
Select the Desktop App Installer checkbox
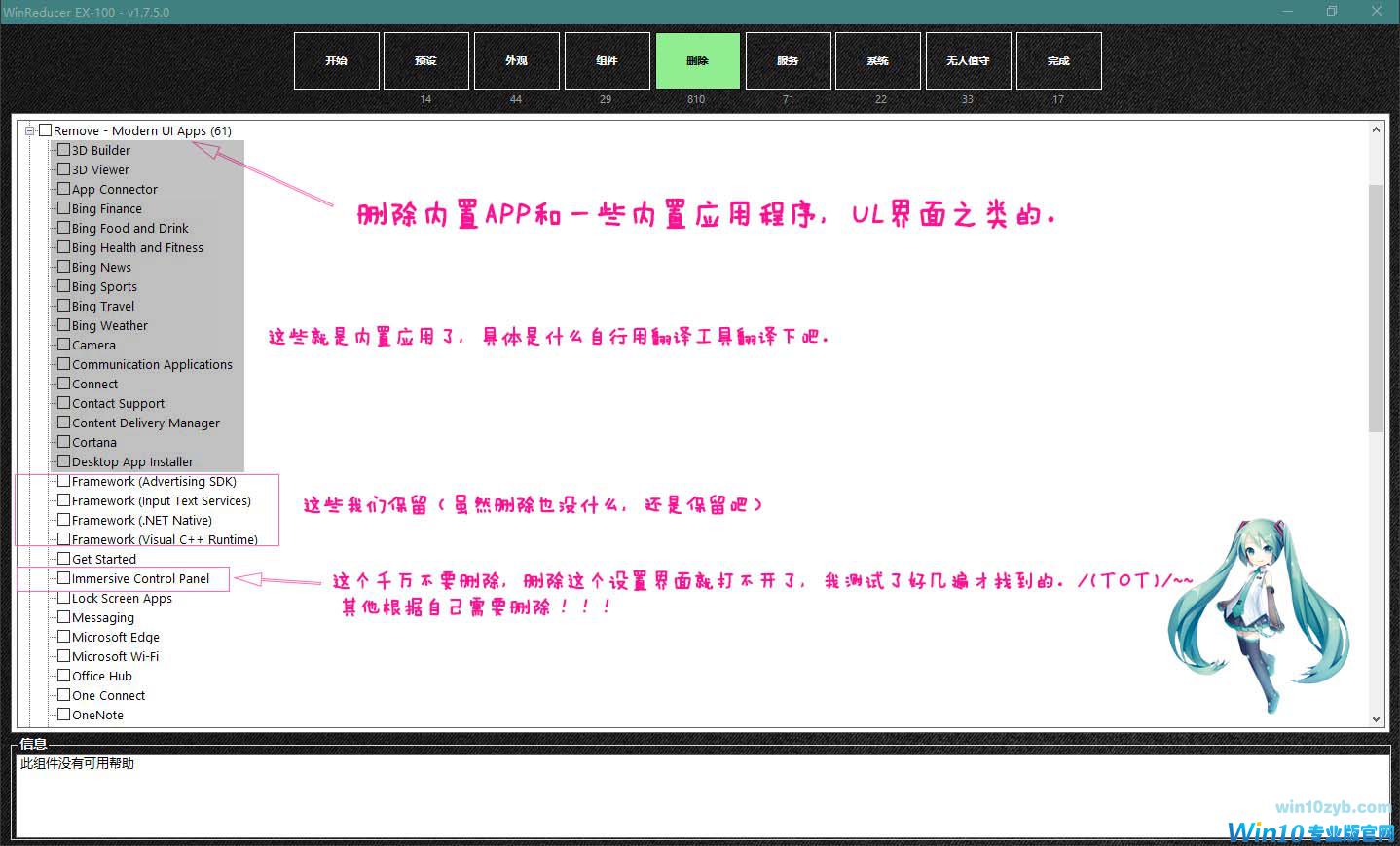pyautogui.click(x=64, y=461)
